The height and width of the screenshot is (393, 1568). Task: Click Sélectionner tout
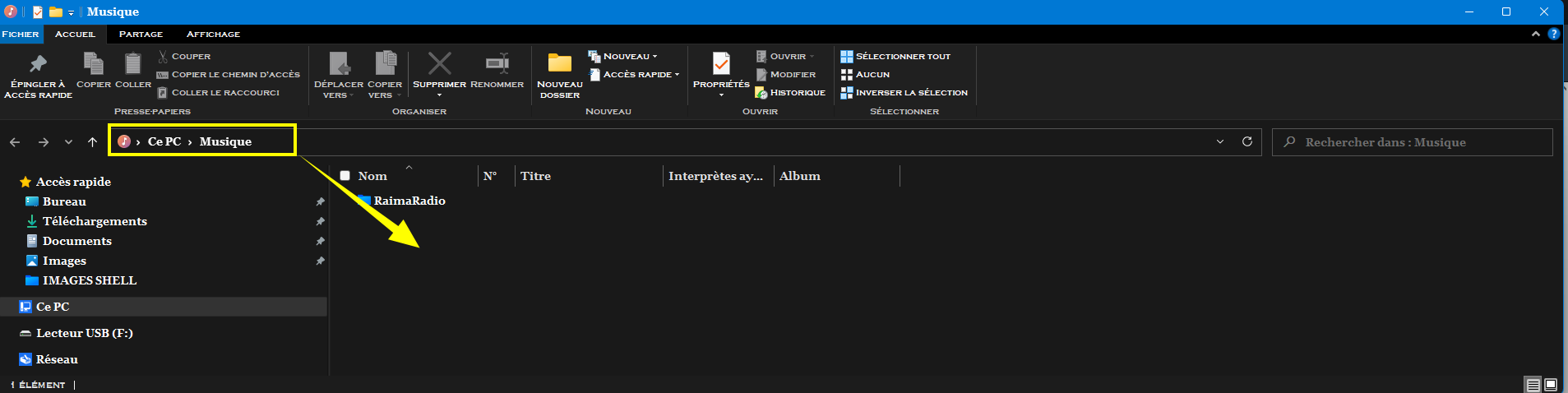[895, 57]
